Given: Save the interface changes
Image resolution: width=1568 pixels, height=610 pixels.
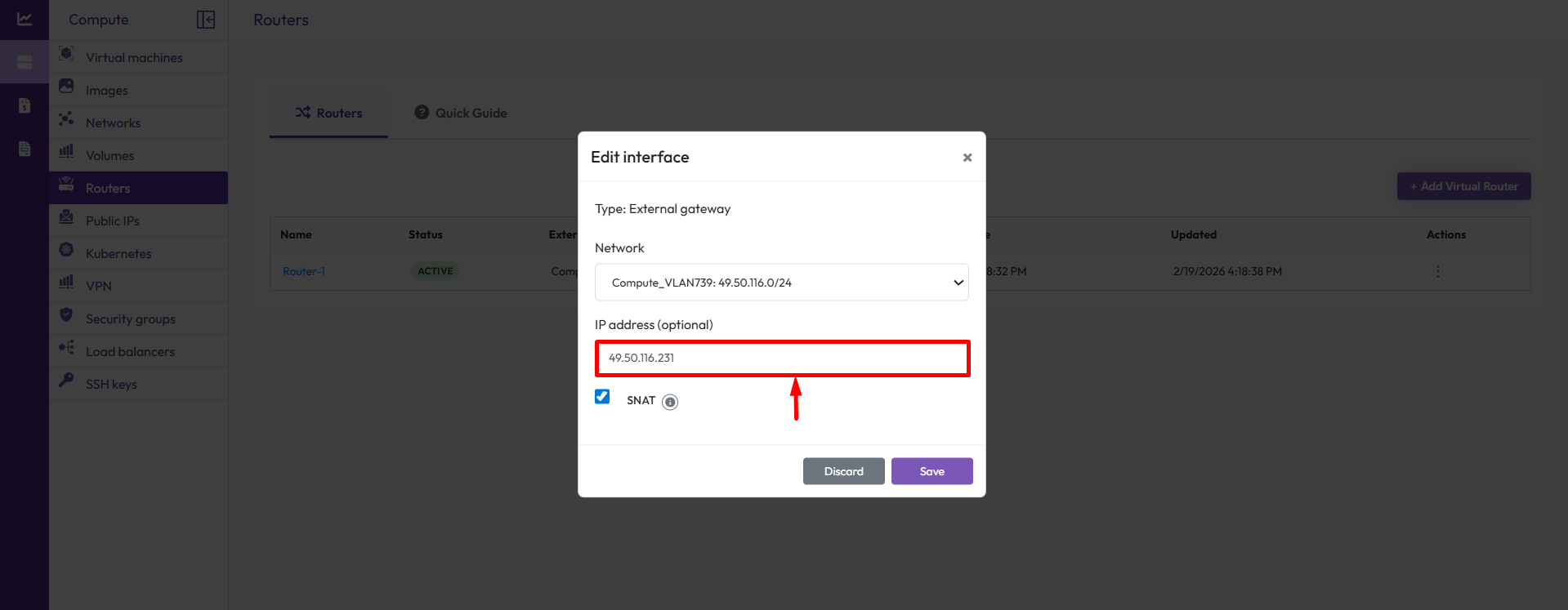Looking at the screenshot, I should 931,471.
